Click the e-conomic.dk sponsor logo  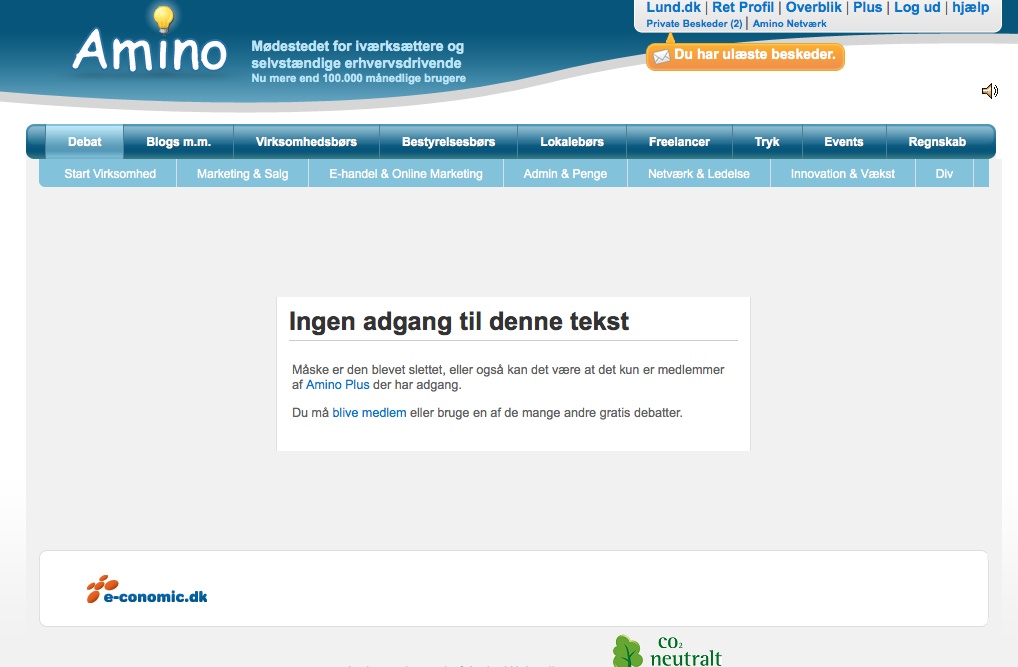(x=147, y=590)
